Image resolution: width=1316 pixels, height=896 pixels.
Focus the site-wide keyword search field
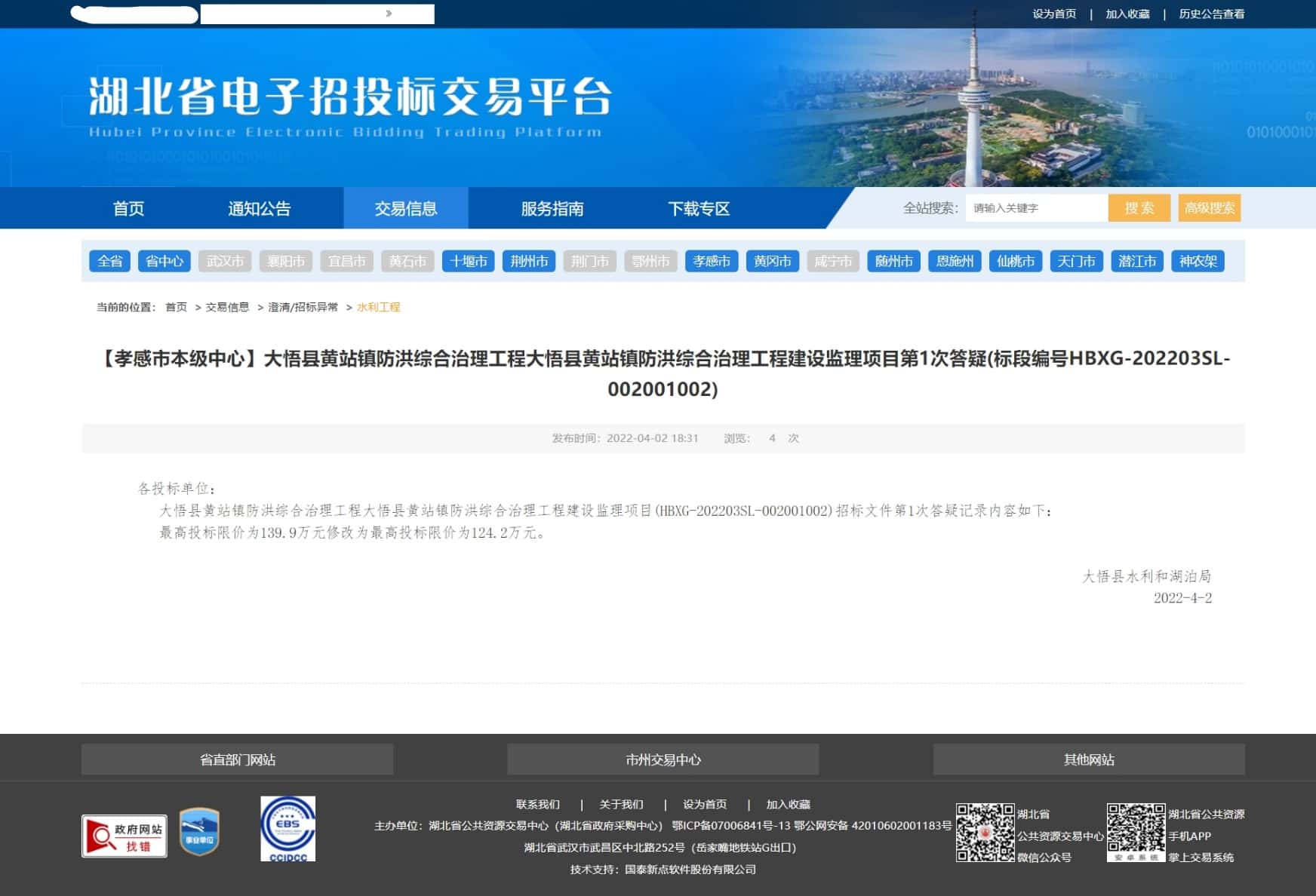(x=1036, y=208)
